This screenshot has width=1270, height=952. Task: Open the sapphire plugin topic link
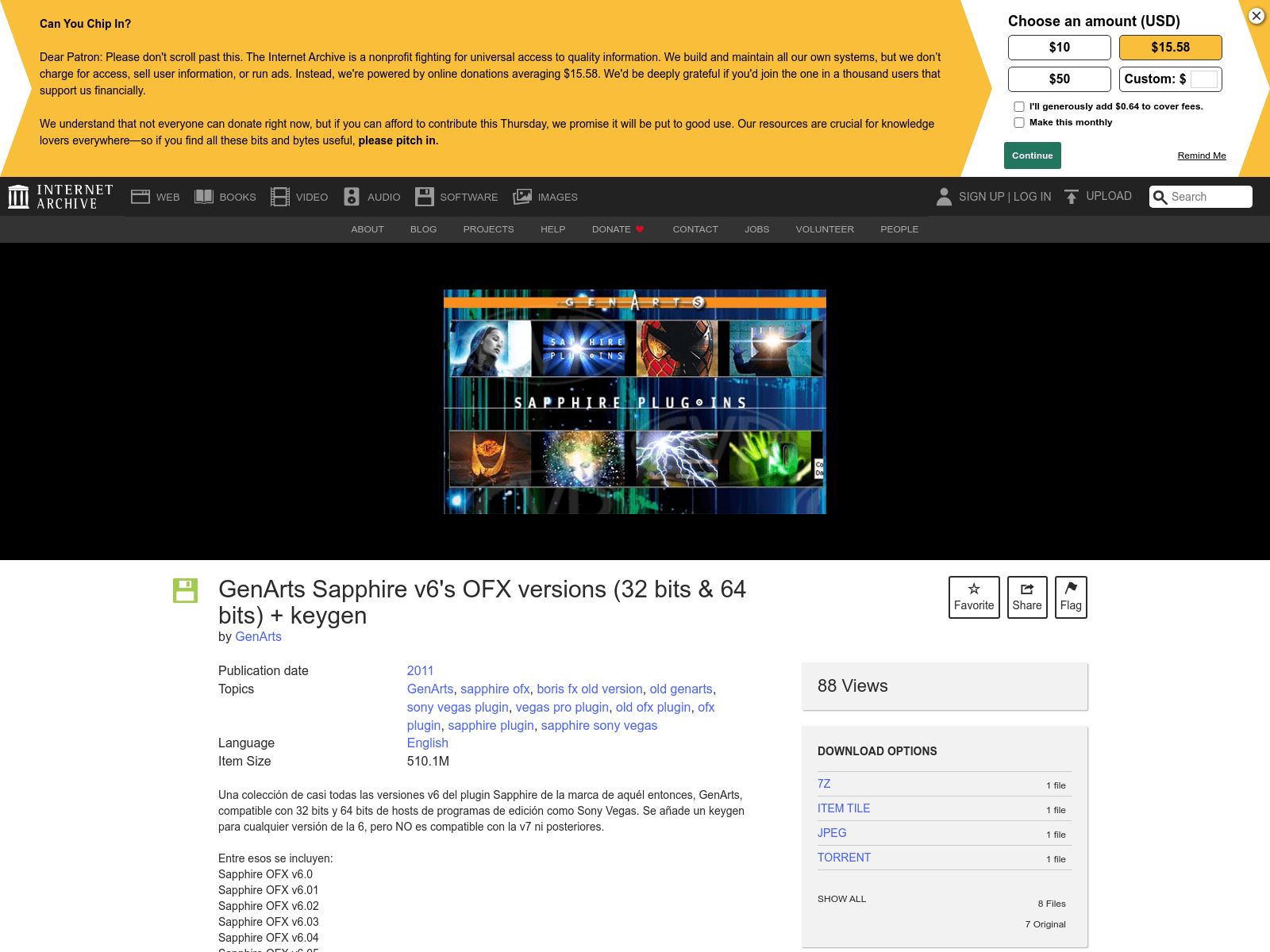point(491,725)
